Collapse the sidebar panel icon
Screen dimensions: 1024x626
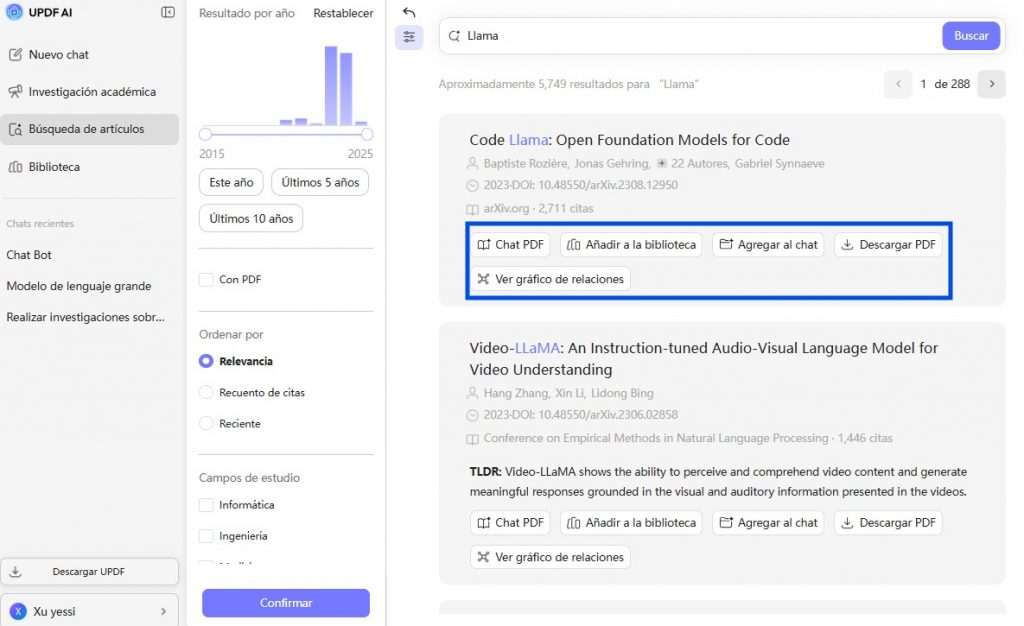click(168, 12)
